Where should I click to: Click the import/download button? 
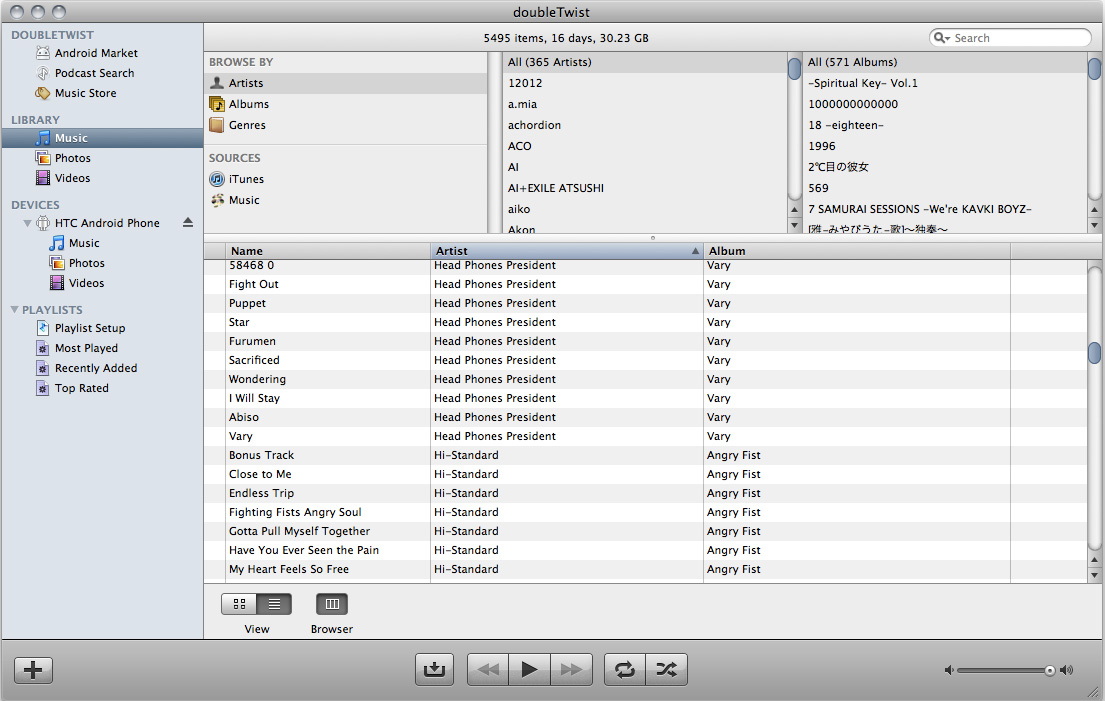(x=434, y=669)
